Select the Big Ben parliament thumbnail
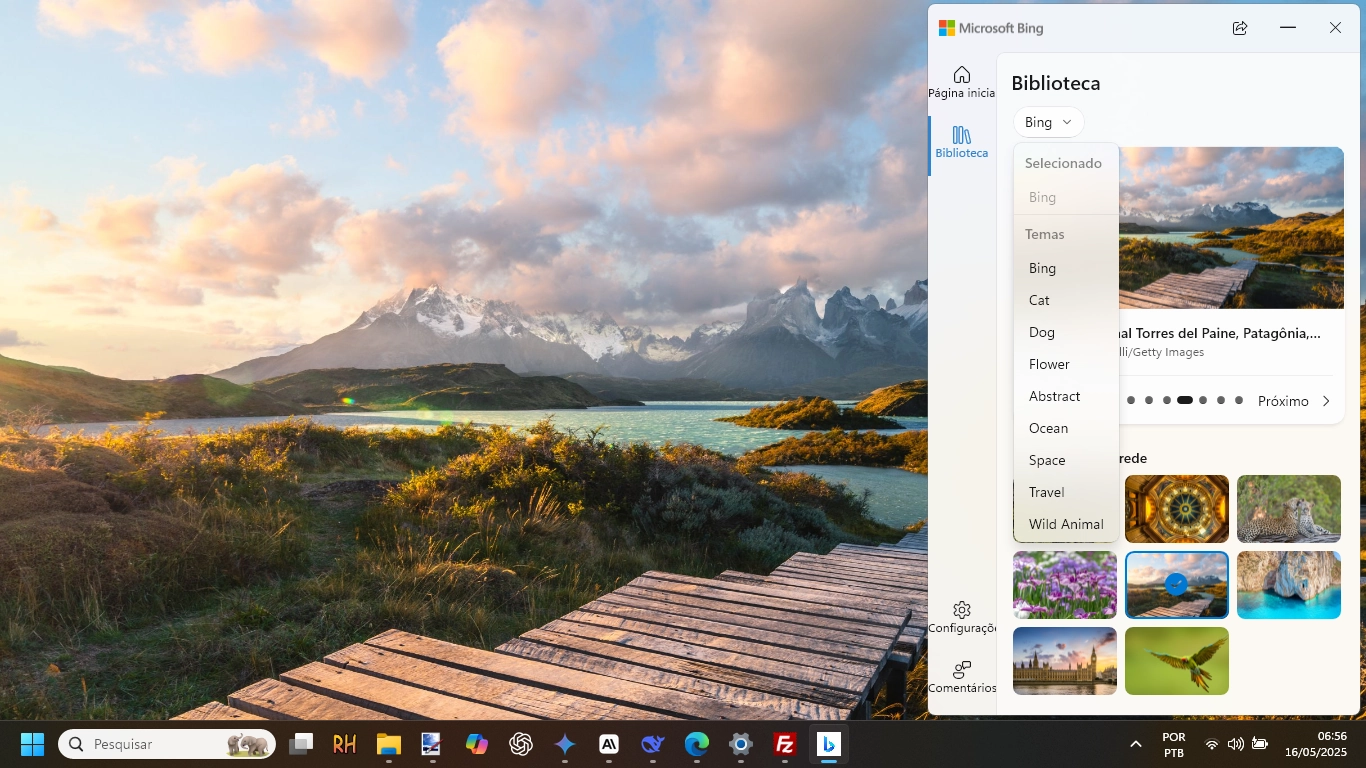 [1065, 661]
